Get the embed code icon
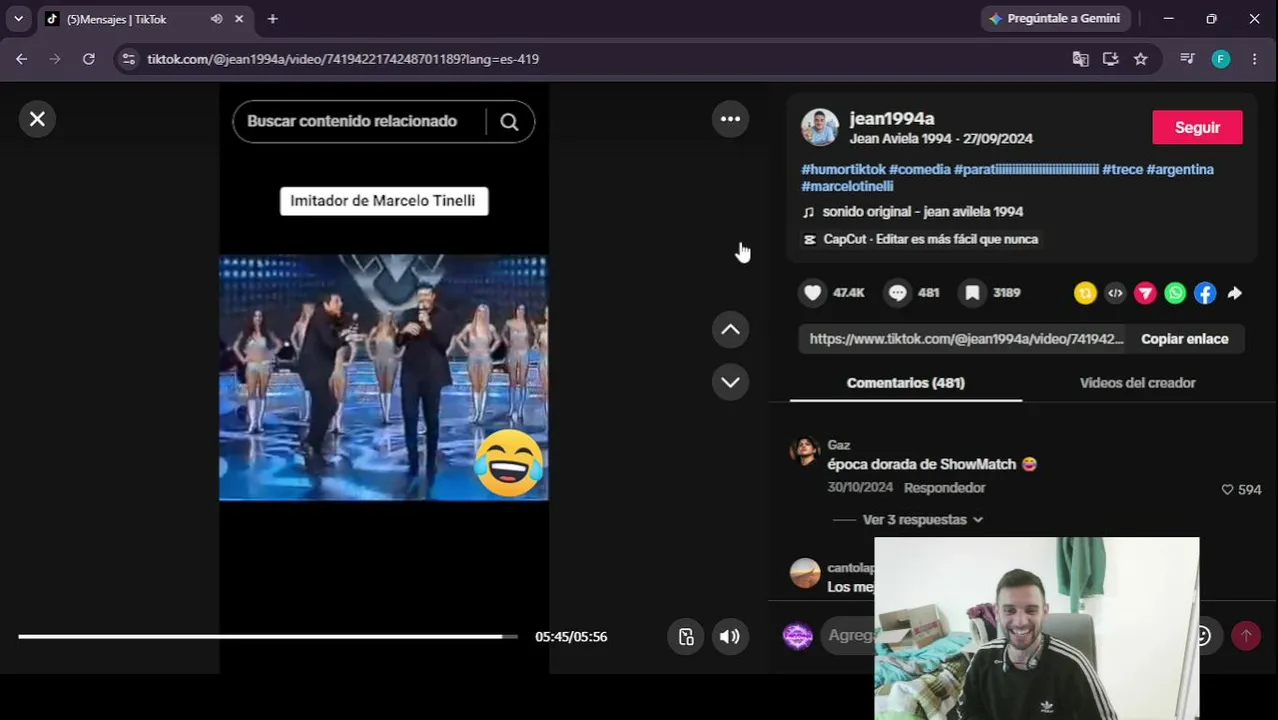This screenshot has height=720, width=1278. (1115, 293)
